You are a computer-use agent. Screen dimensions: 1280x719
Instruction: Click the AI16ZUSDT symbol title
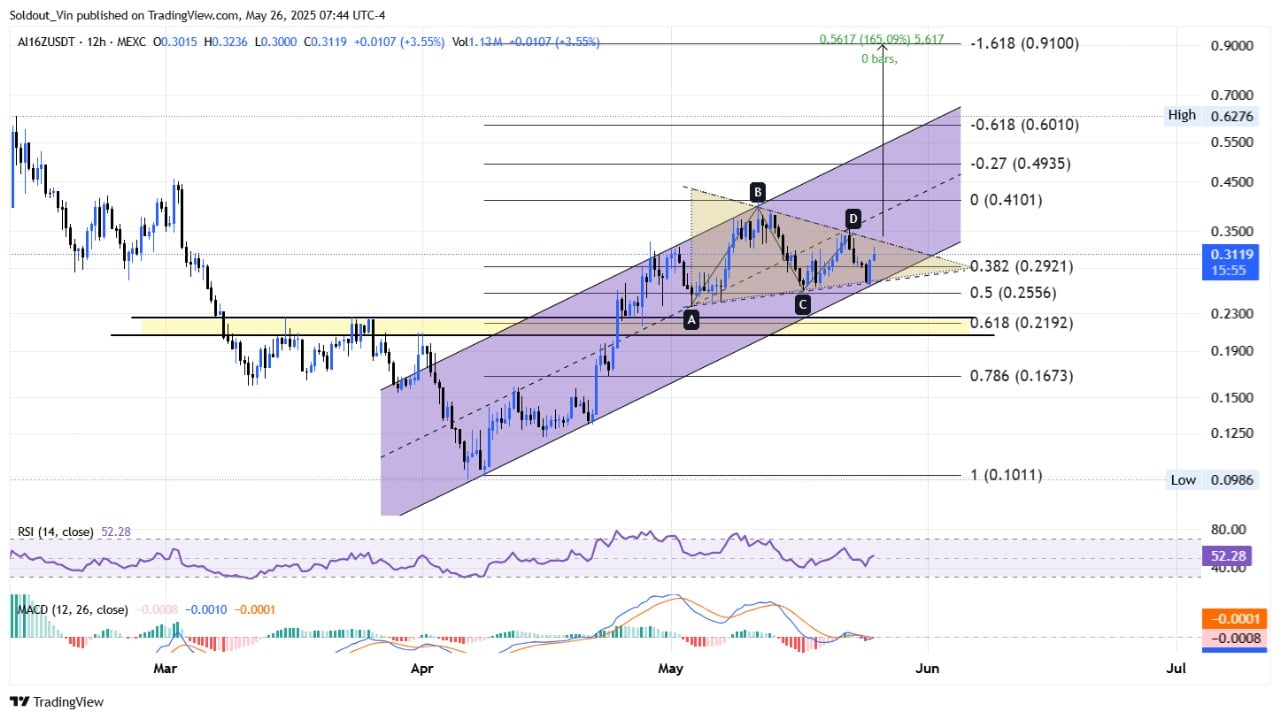[x=50, y=42]
